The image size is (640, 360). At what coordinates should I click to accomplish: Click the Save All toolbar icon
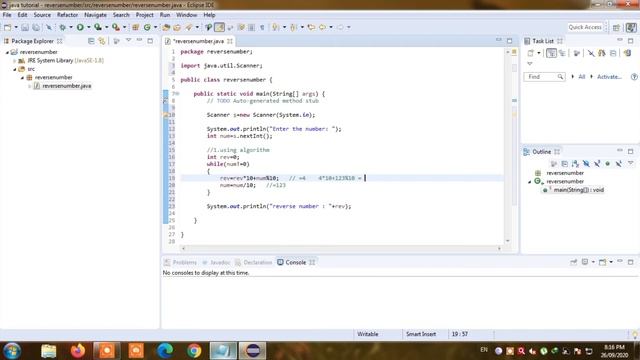(36, 27)
